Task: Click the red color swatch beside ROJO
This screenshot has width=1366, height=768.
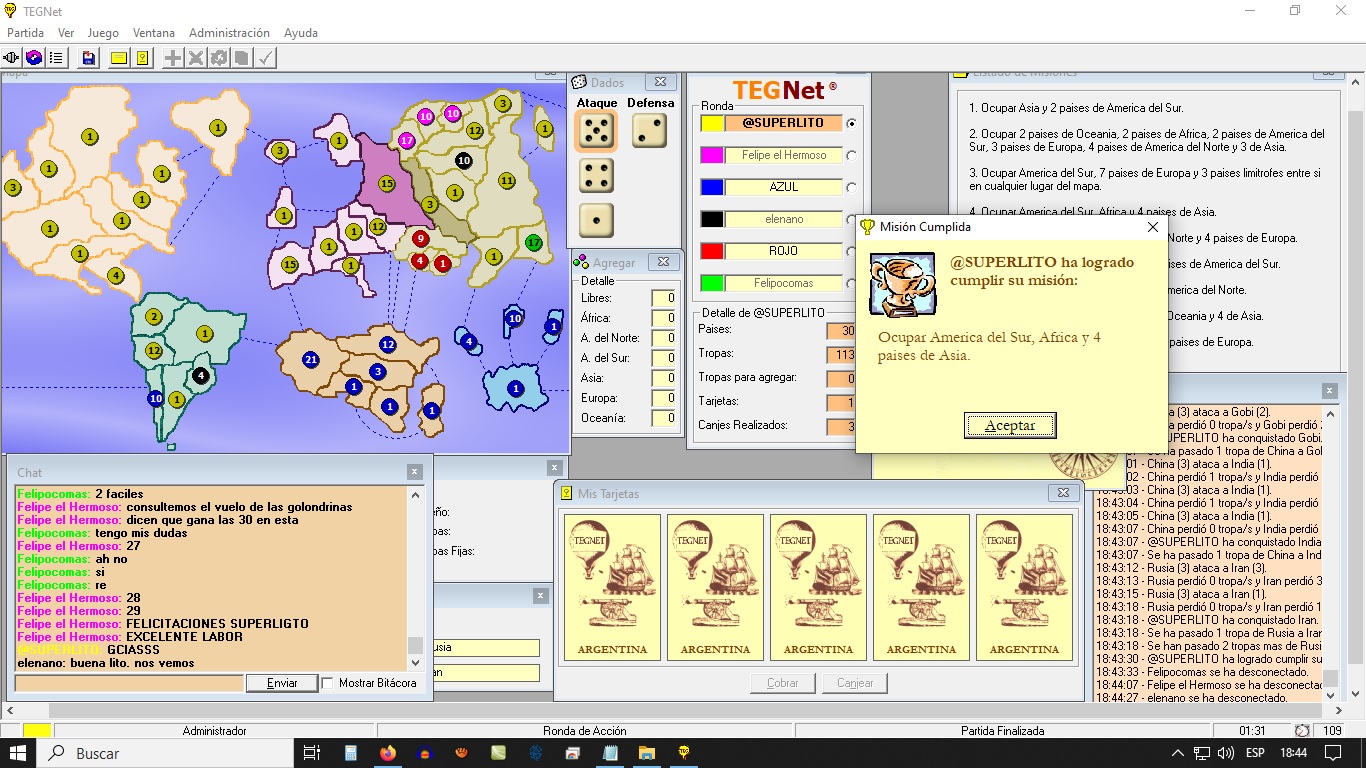Action: pos(711,251)
